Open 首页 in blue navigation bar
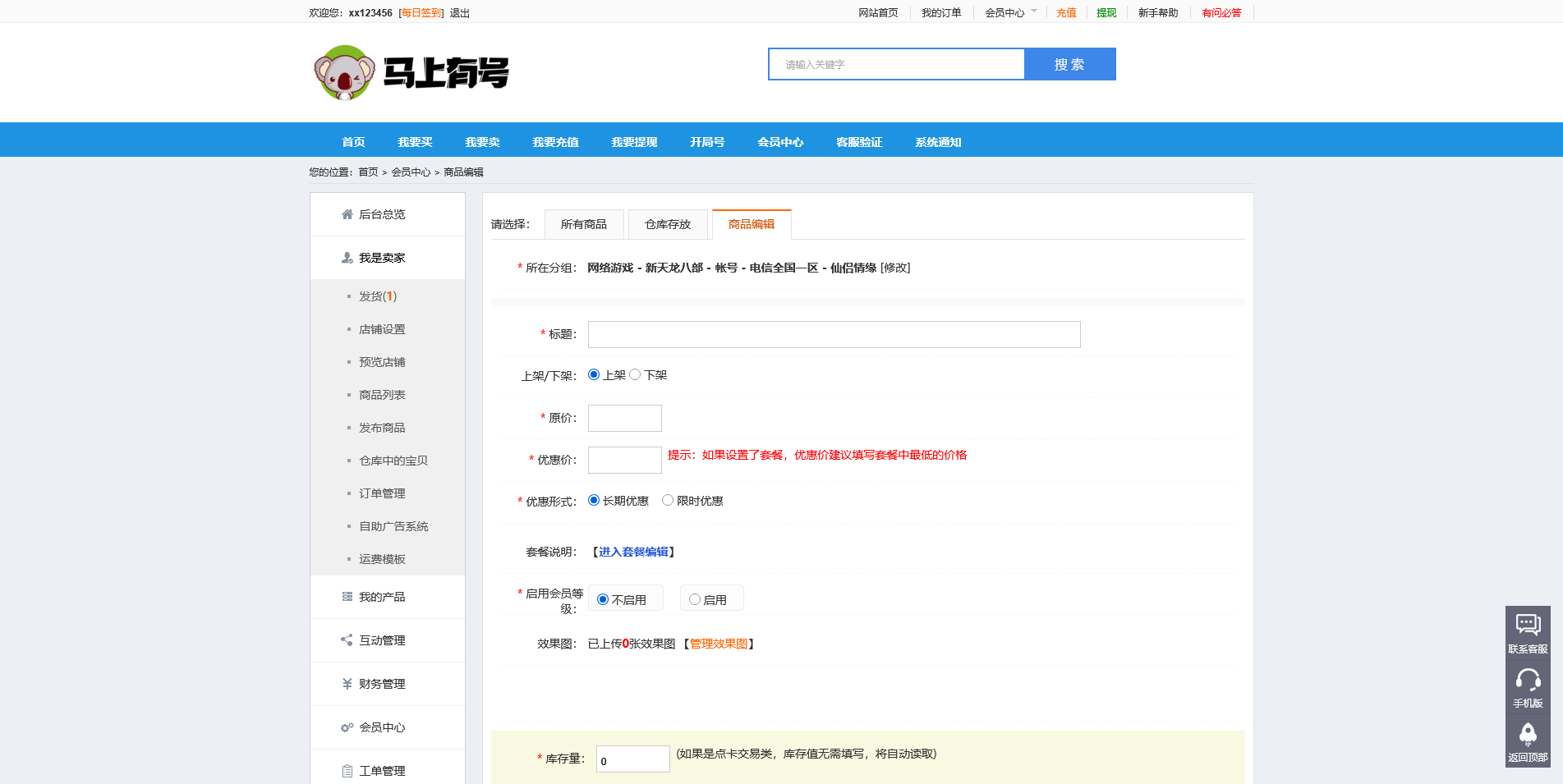 pyautogui.click(x=353, y=142)
